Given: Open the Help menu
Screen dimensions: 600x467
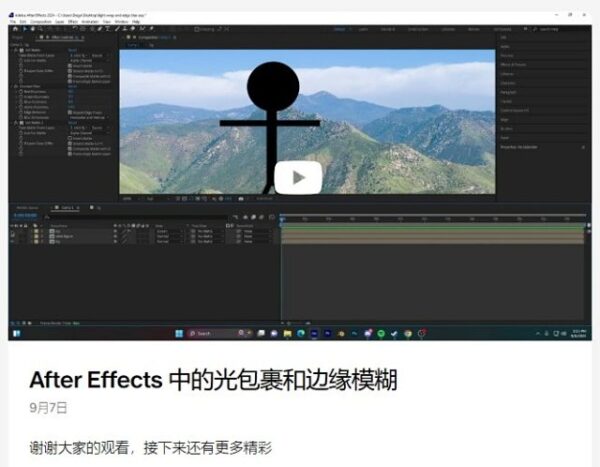Looking at the screenshot, I should [x=136, y=22].
